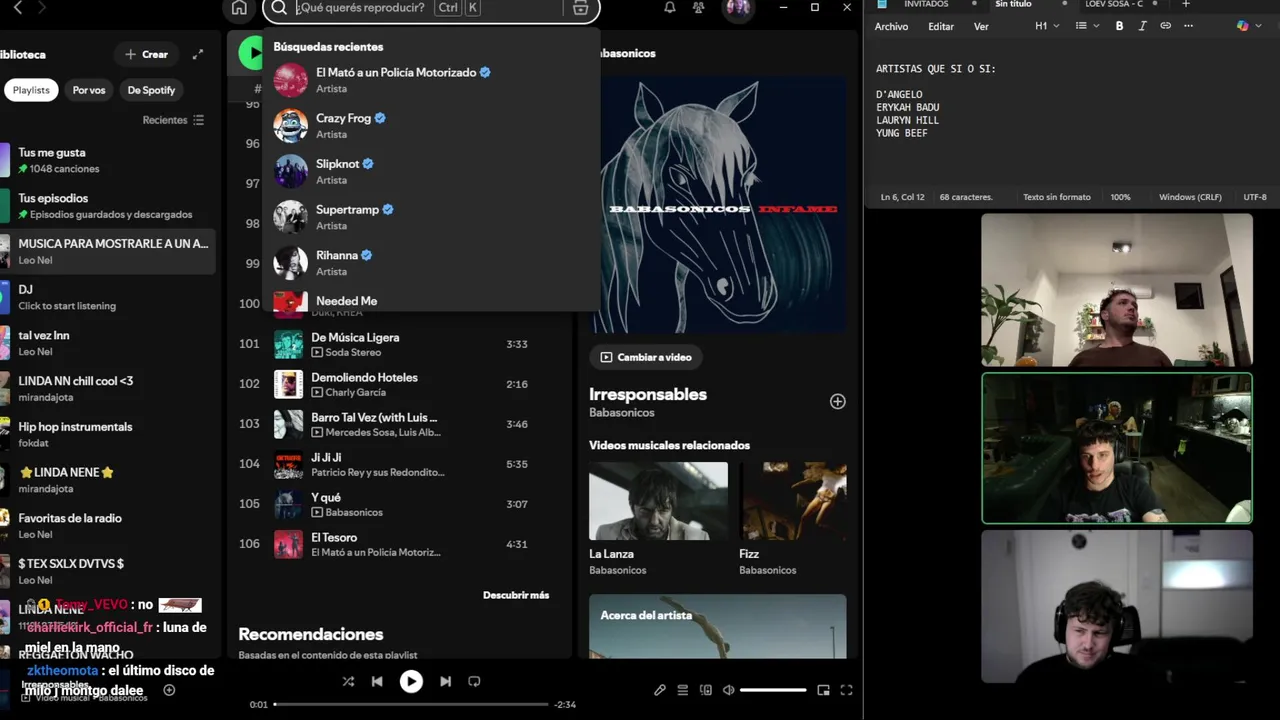Viewport: 1280px width, 720px height.
Task: Open the play queue icon
Action: click(x=683, y=690)
